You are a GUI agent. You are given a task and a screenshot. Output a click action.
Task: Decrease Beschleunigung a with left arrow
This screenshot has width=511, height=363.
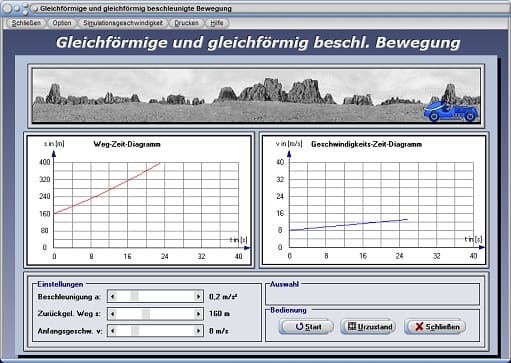tap(112, 296)
